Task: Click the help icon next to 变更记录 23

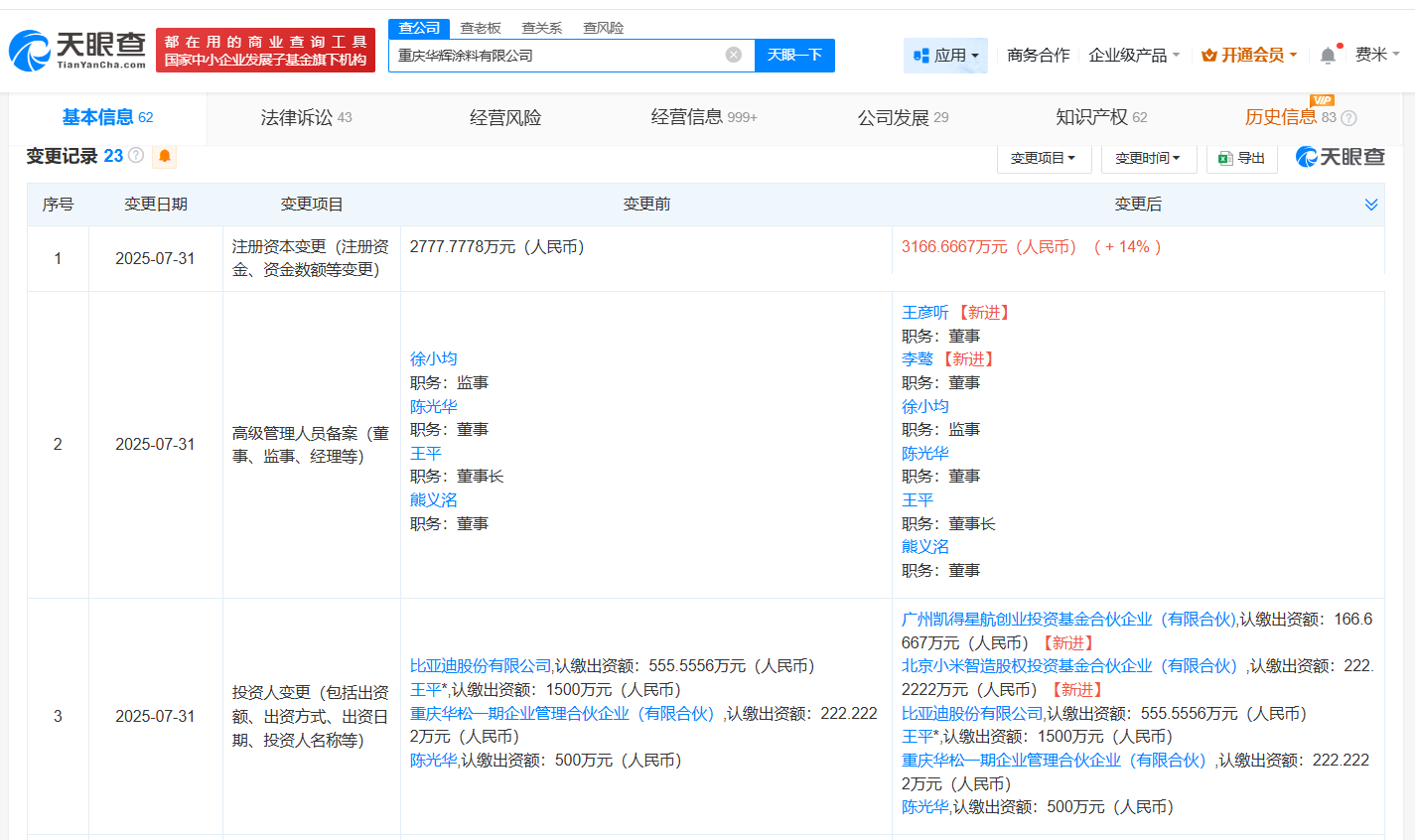Action: click(x=136, y=156)
